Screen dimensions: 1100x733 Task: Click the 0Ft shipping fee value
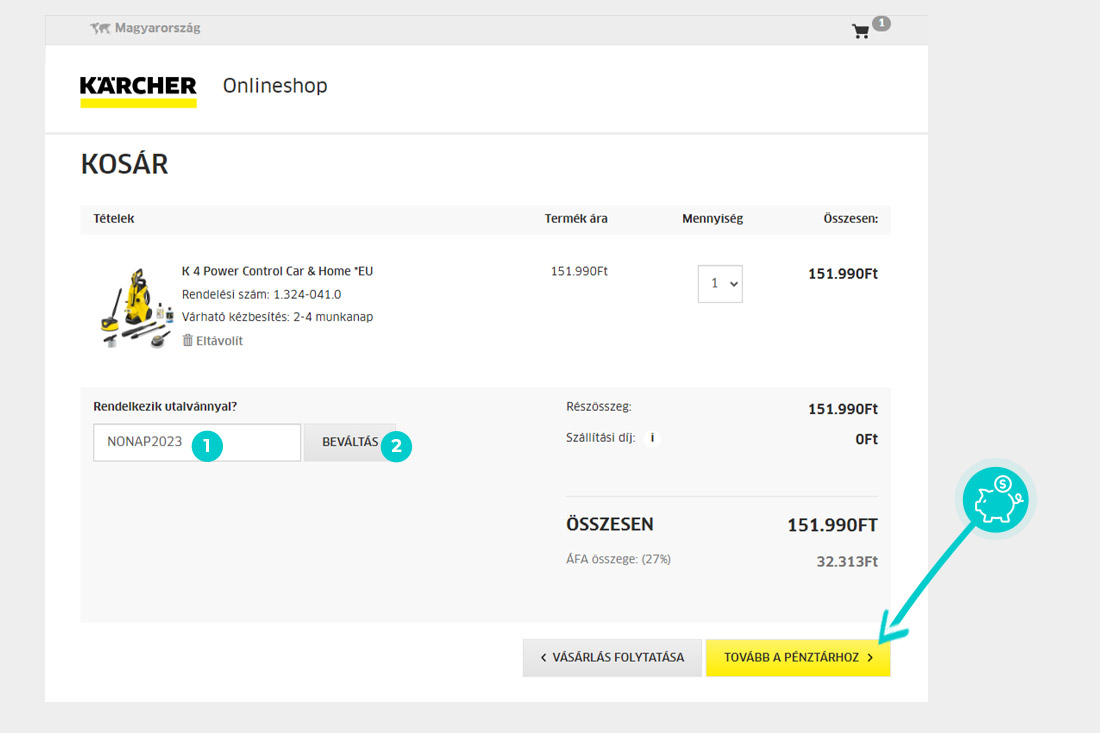pyautogui.click(x=866, y=439)
